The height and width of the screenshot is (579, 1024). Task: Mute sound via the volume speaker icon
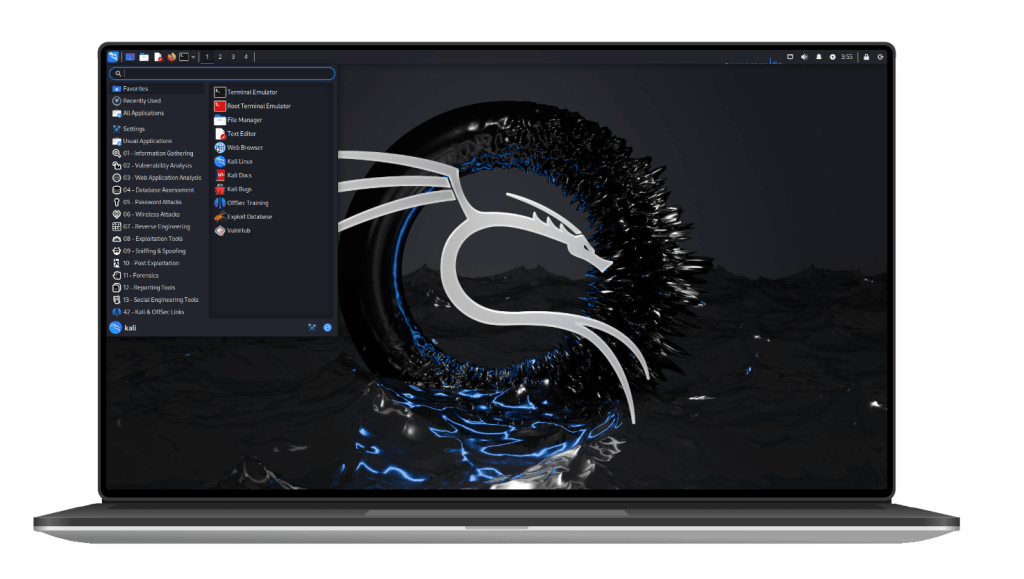tap(804, 57)
